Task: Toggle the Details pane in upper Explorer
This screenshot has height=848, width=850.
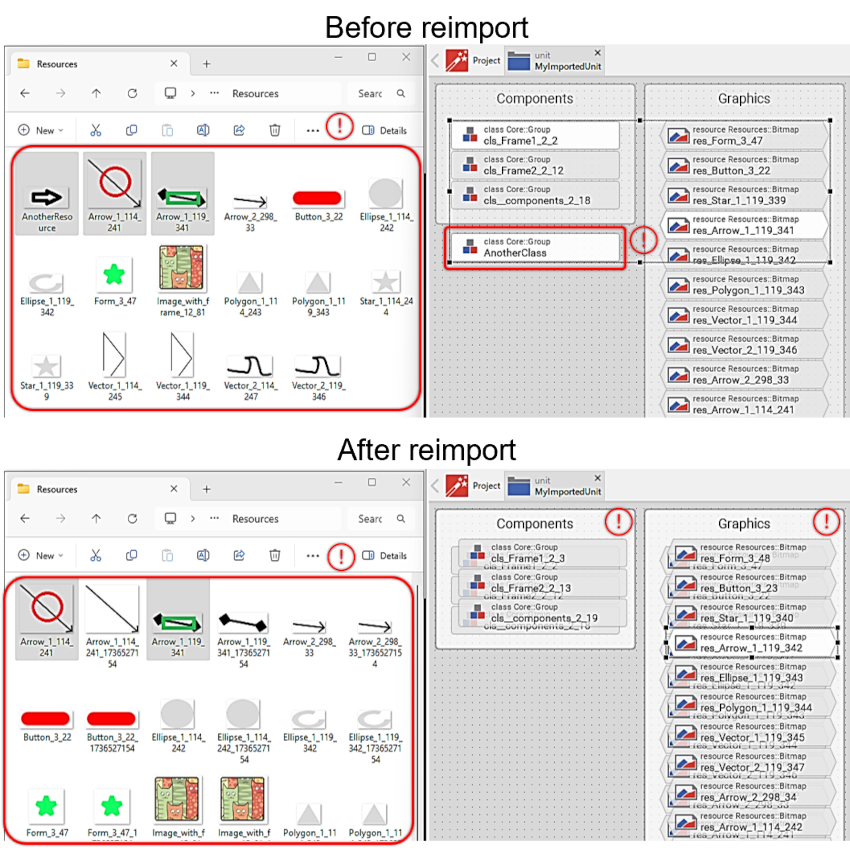Action: [x=384, y=130]
